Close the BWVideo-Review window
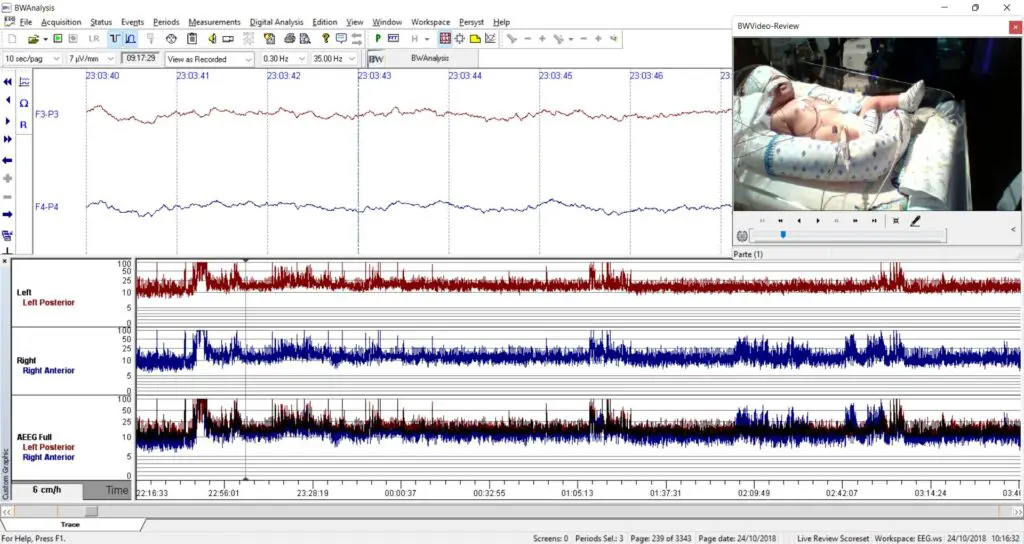The image size is (1024, 544). click(x=1015, y=27)
